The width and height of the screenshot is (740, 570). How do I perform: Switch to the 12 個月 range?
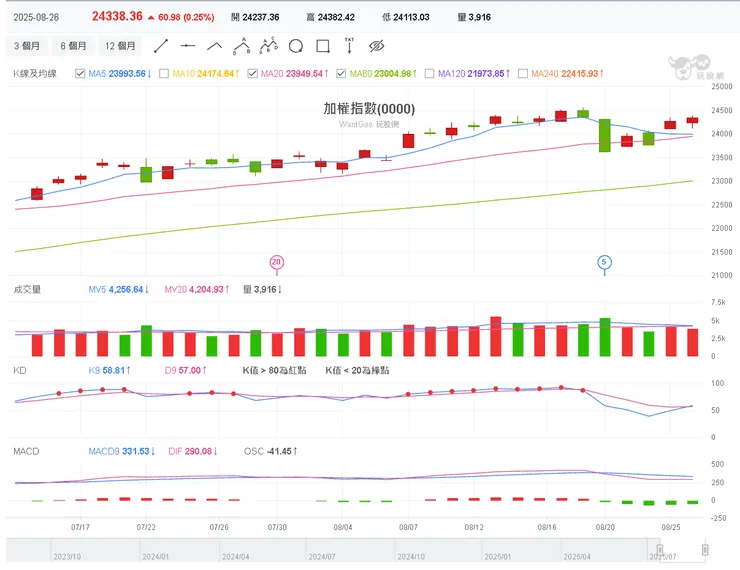[120, 46]
